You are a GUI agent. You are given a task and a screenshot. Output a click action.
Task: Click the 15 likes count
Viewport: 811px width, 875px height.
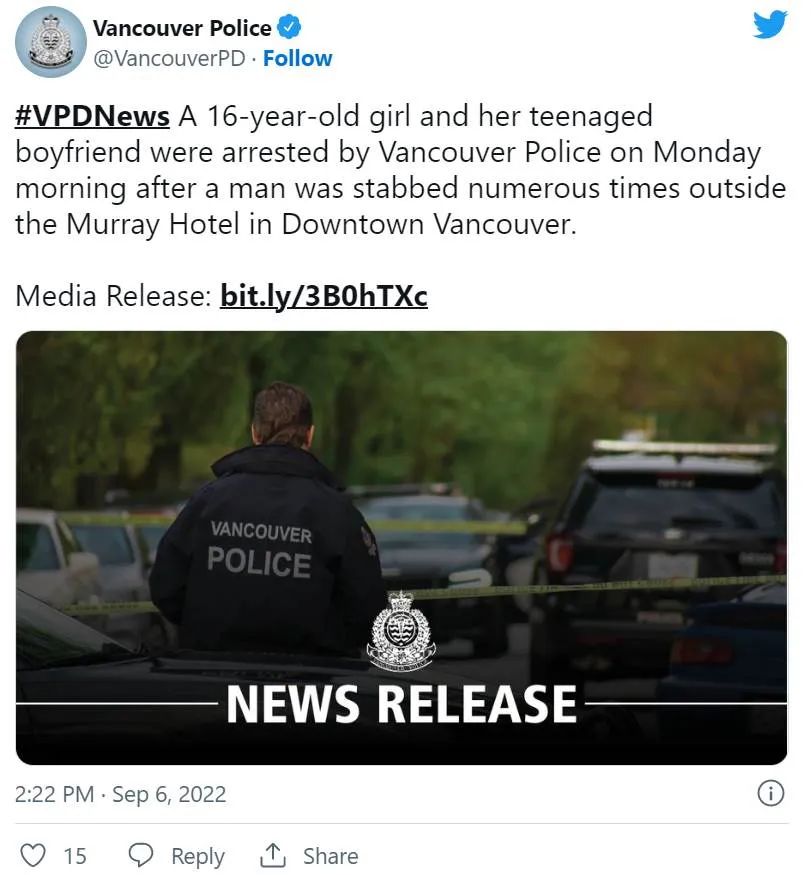75,856
